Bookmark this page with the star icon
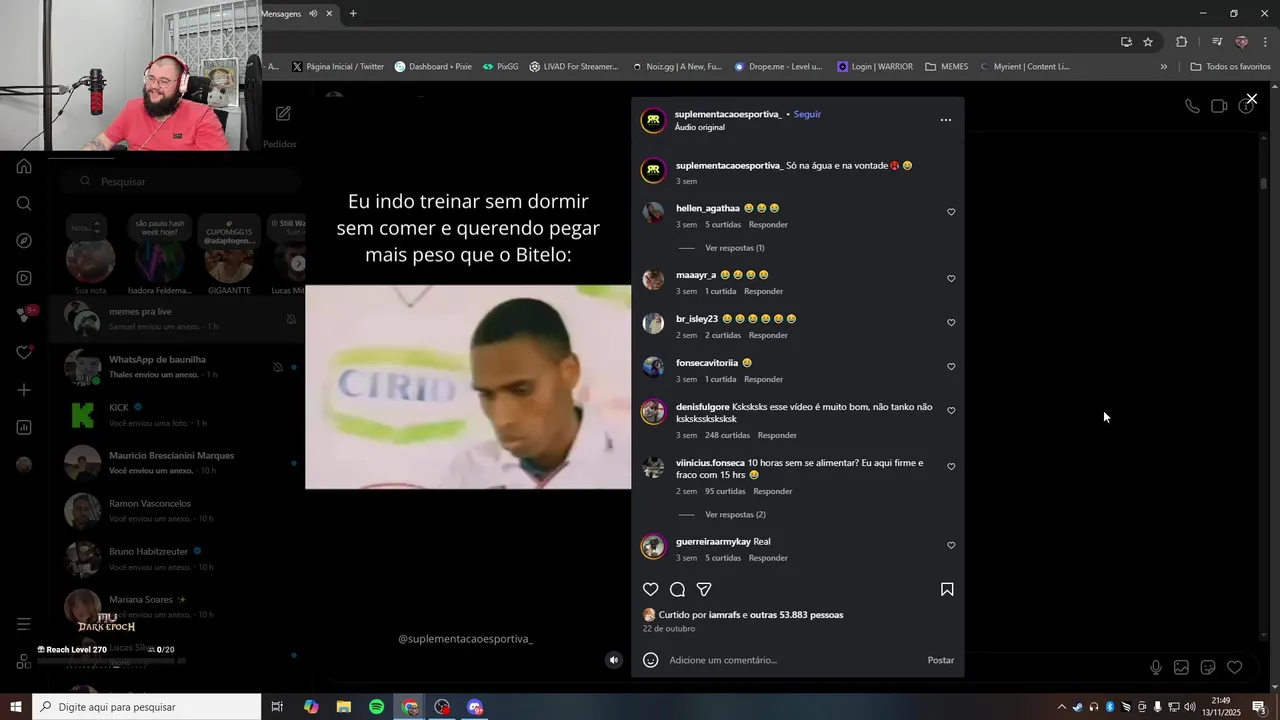This screenshot has width=1280, height=720. point(1148,42)
